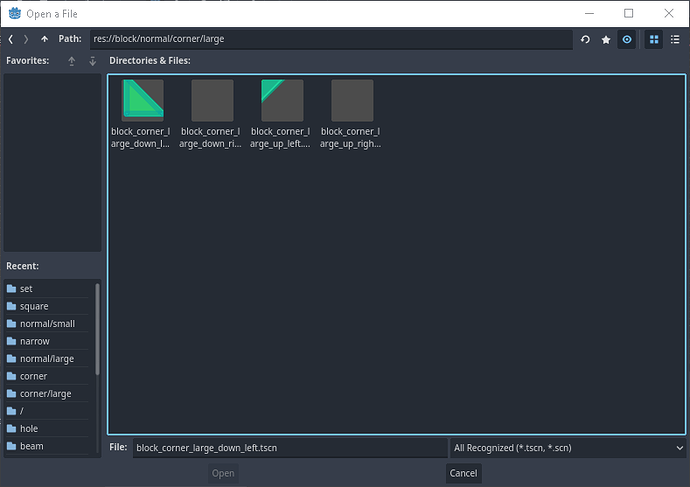
Task: Click the Recent list scrollbar
Action: 97,329
